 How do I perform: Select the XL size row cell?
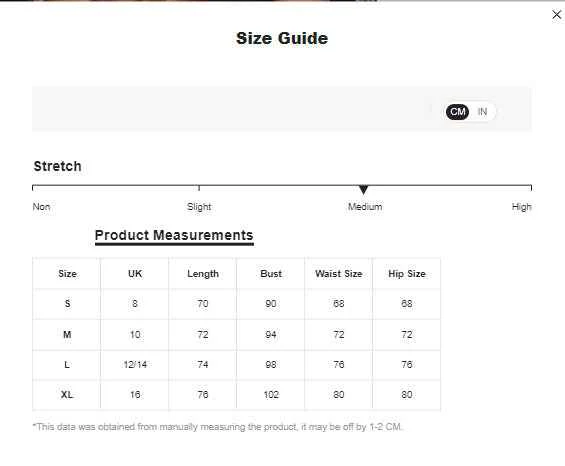point(67,395)
